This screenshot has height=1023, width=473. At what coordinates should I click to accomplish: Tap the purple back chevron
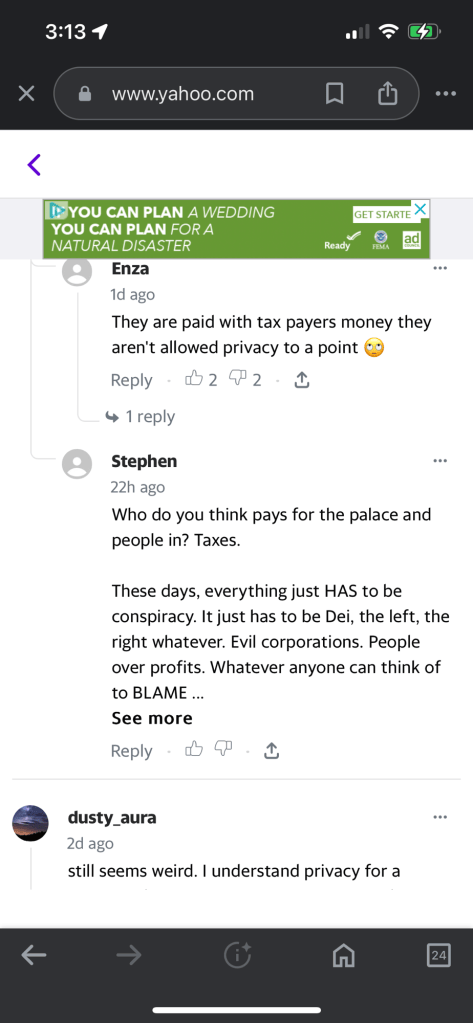pyautogui.click(x=35, y=165)
